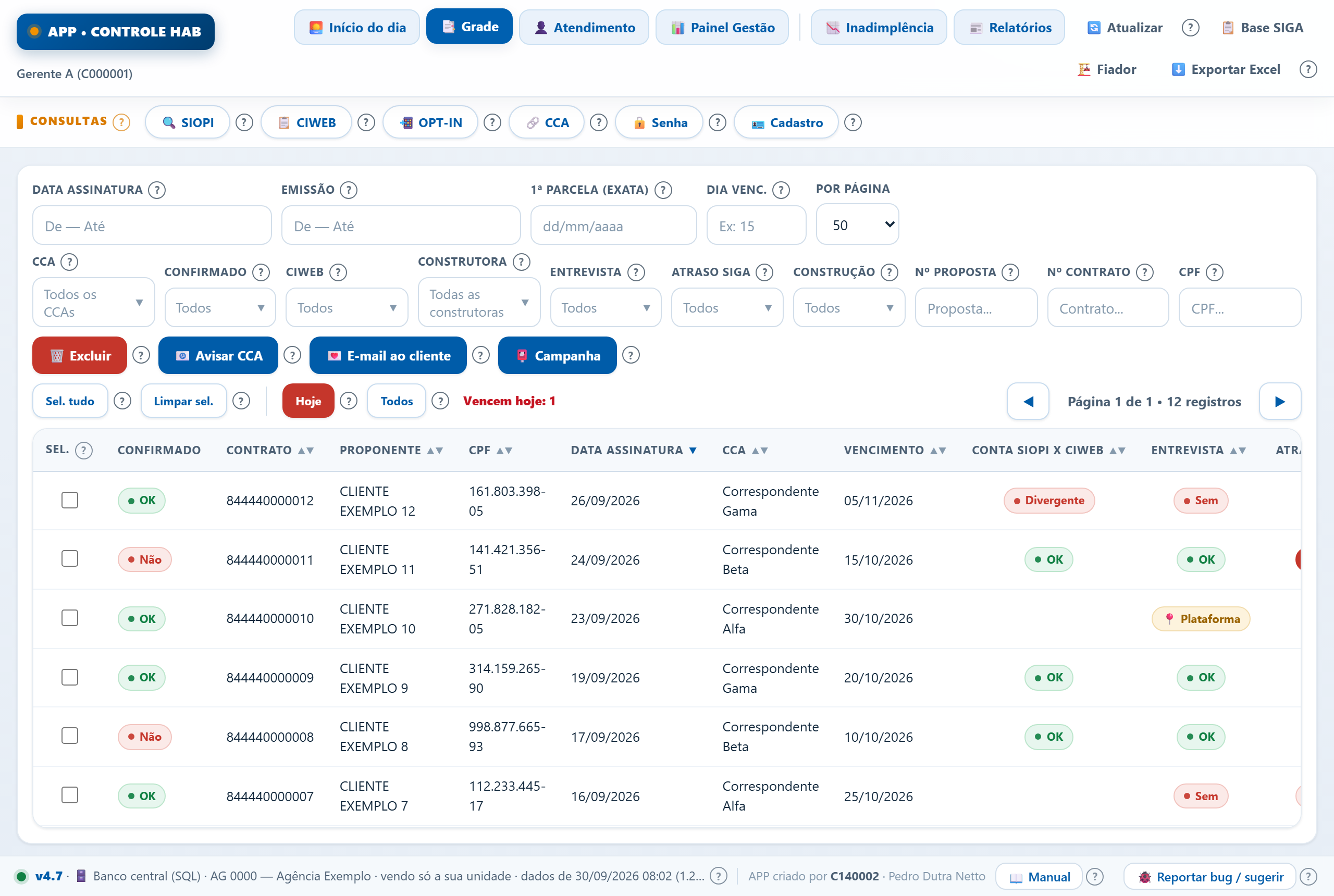This screenshot has height=896, width=1334.
Task: Switch to Relatórios tab
Action: (x=1009, y=28)
